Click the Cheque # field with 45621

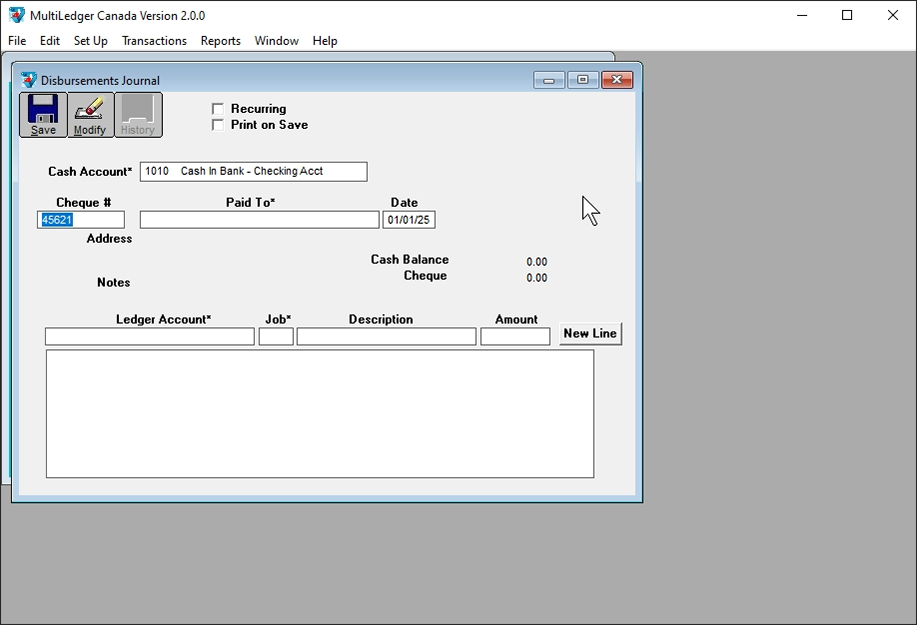point(81,220)
